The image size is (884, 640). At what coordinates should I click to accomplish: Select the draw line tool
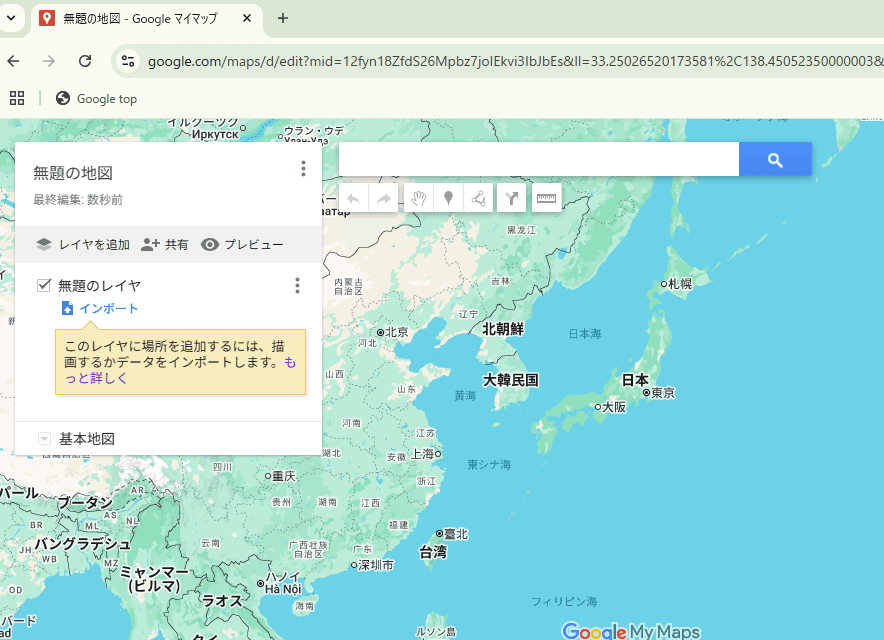480,198
